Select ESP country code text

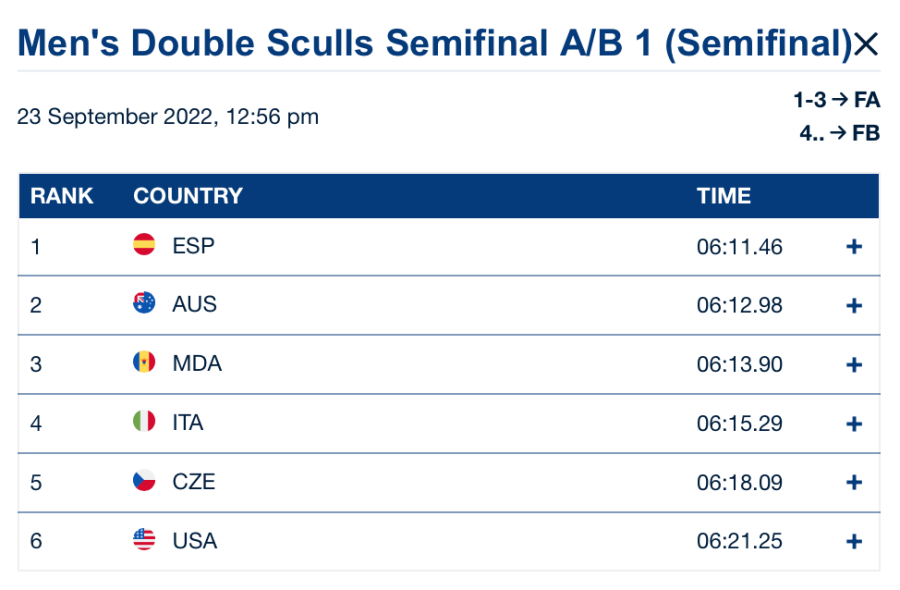(x=193, y=246)
